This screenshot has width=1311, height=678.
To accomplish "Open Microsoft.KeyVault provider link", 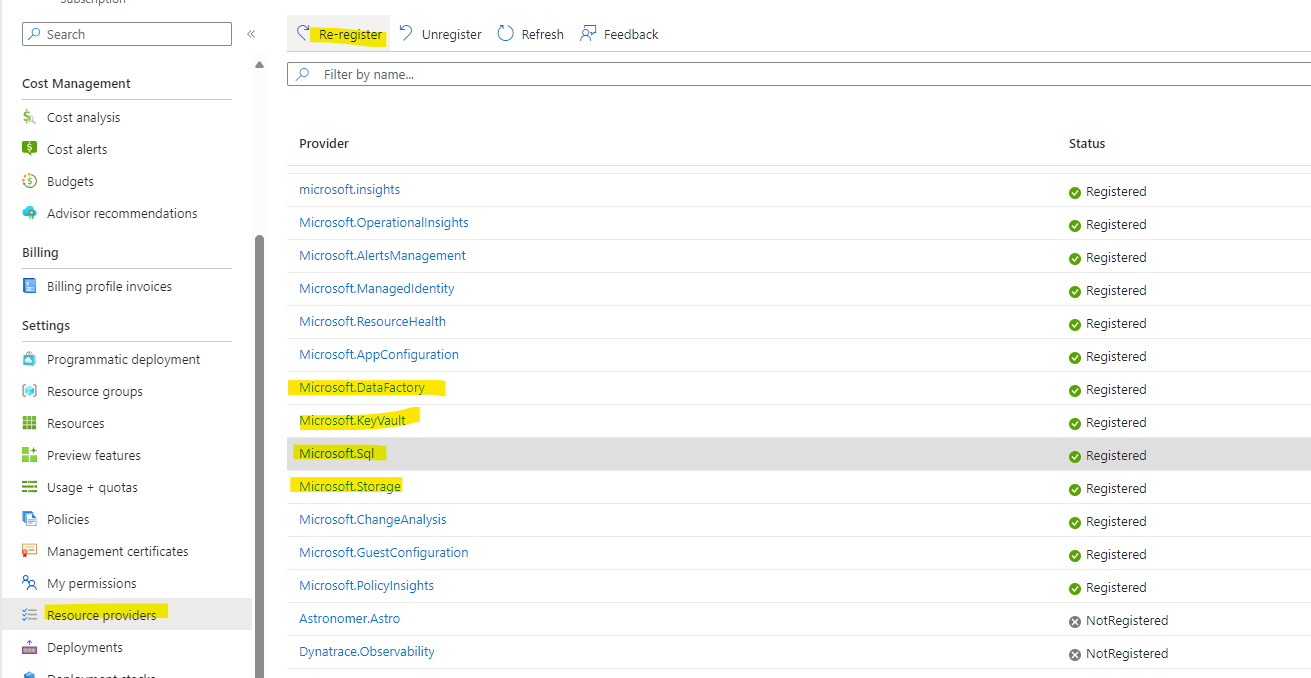I will click(x=352, y=420).
